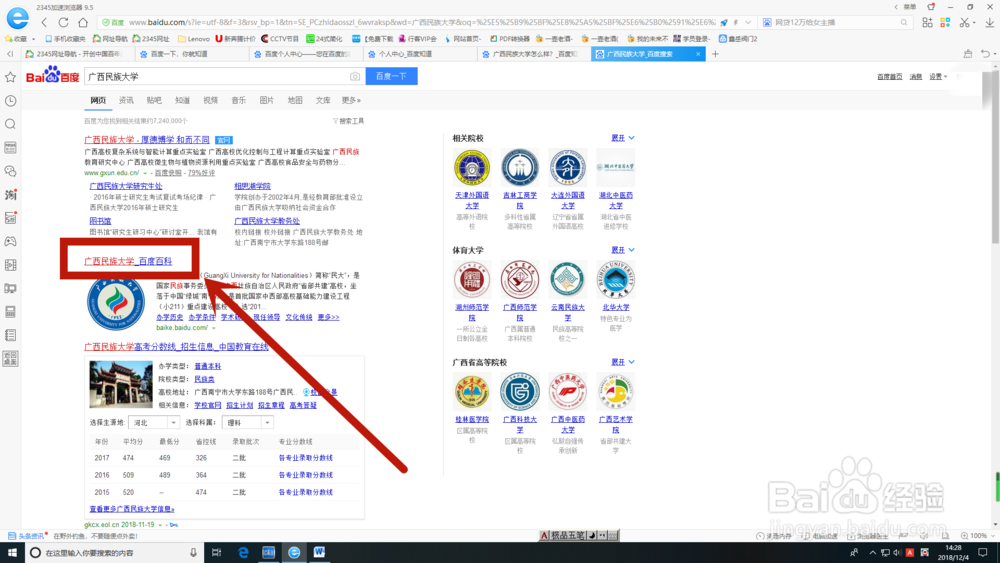This screenshot has width=1000, height=563.
Task: Click the camera image-search icon in the search box
Action: click(355, 77)
